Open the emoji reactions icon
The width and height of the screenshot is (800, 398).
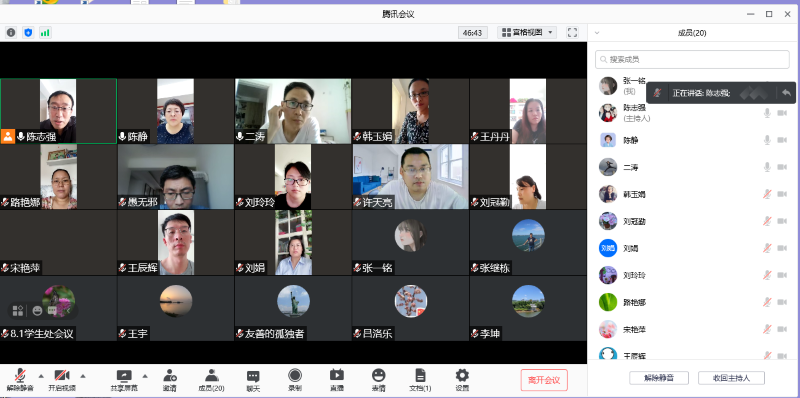pyautogui.click(x=378, y=380)
